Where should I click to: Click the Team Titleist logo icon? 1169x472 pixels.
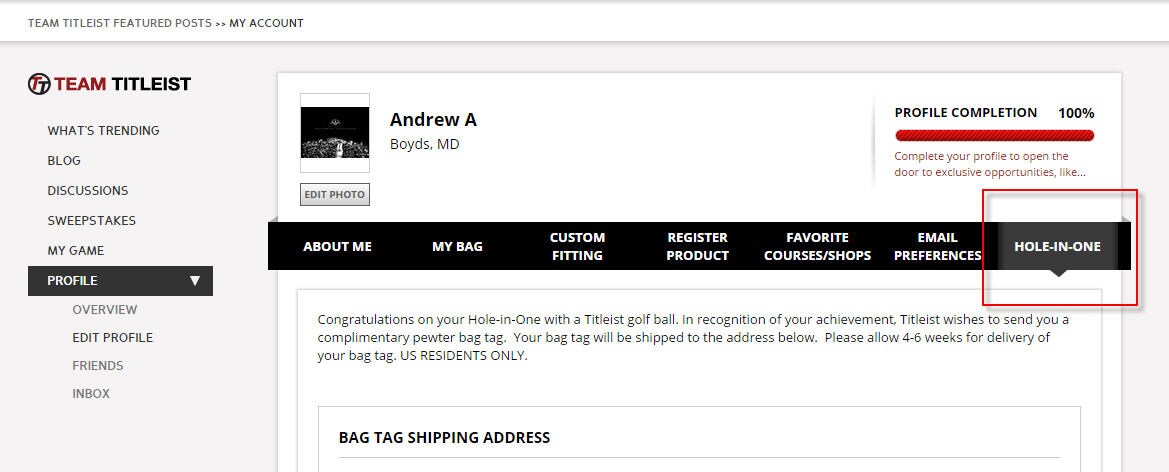(39, 84)
